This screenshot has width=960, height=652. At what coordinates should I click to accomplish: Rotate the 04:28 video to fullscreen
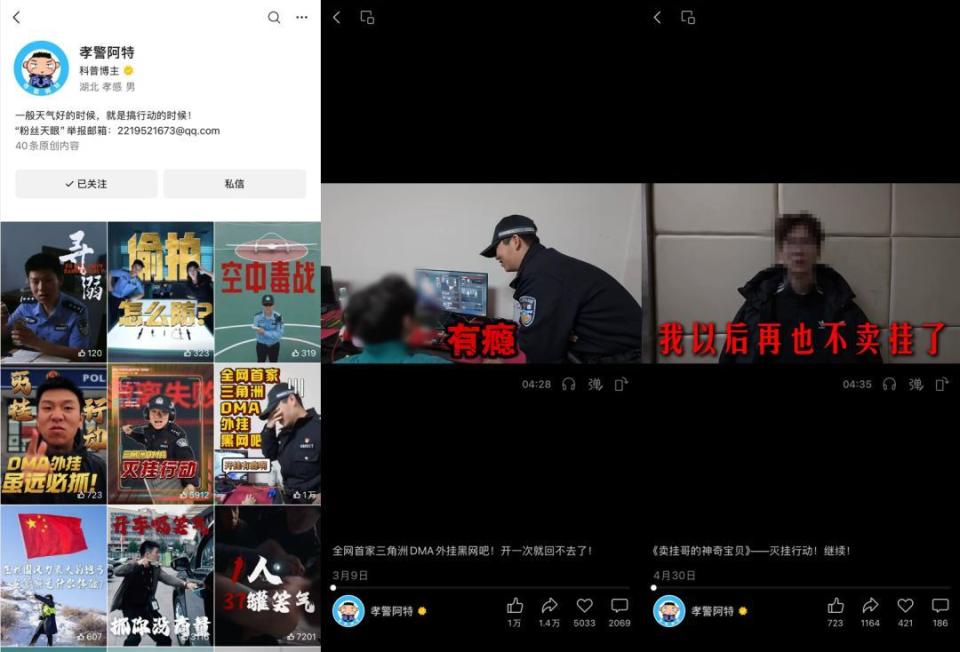tap(621, 384)
